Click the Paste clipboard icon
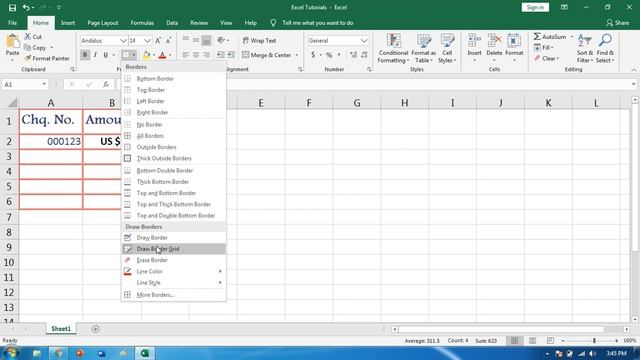This screenshot has width=640, height=360. 12,42
